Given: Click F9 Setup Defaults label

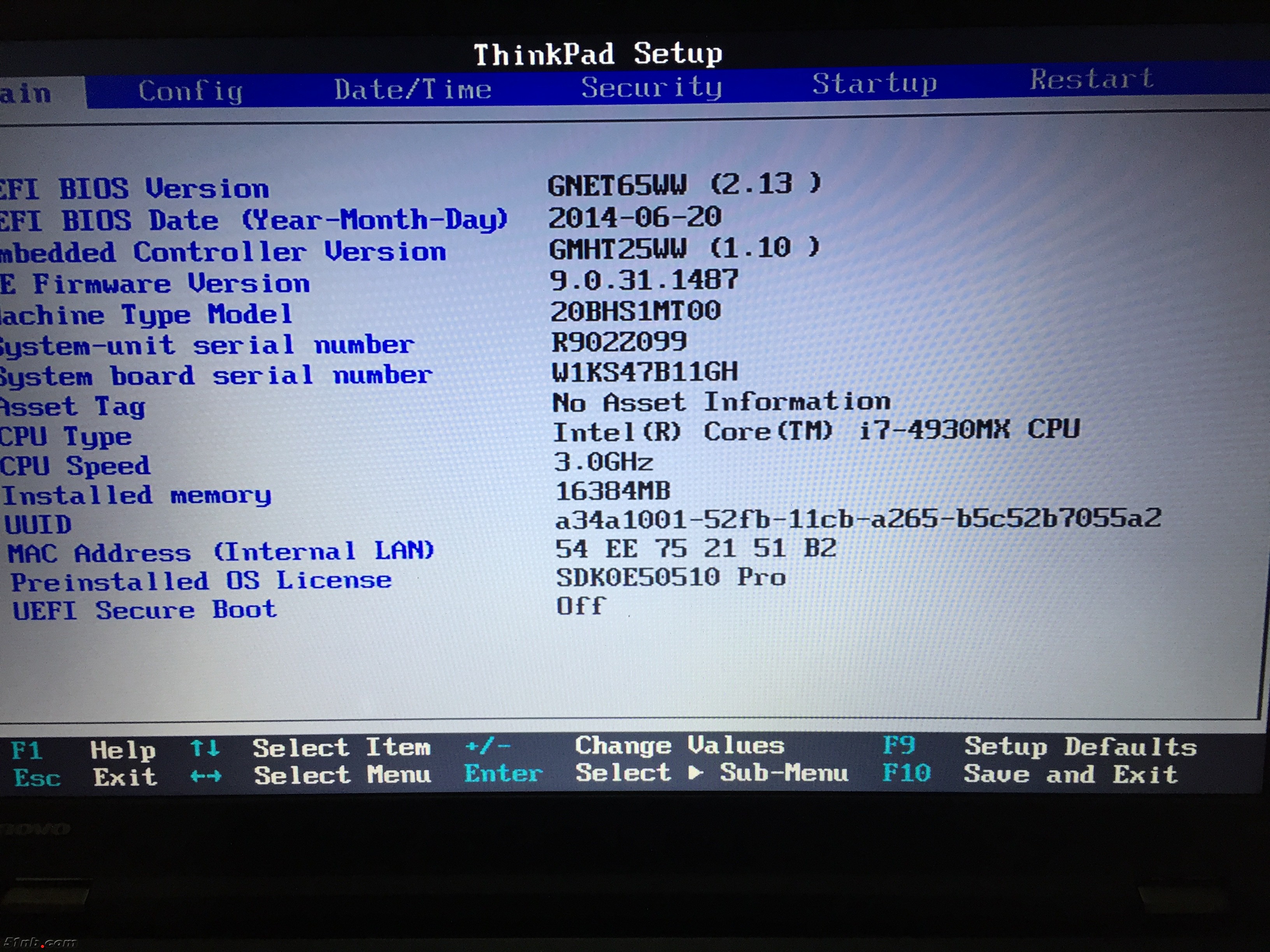Looking at the screenshot, I should coord(898,745).
